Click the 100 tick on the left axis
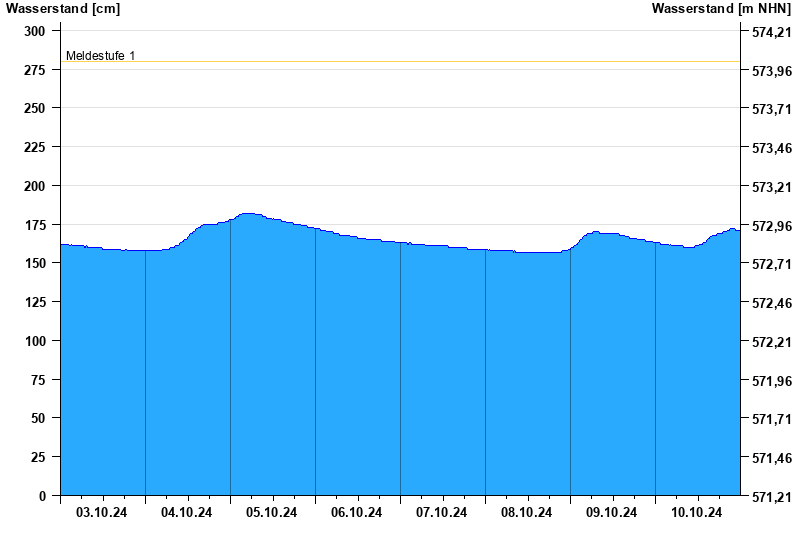The height and width of the screenshot is (550, 800). pyautogui.click(x=35, y=341)
